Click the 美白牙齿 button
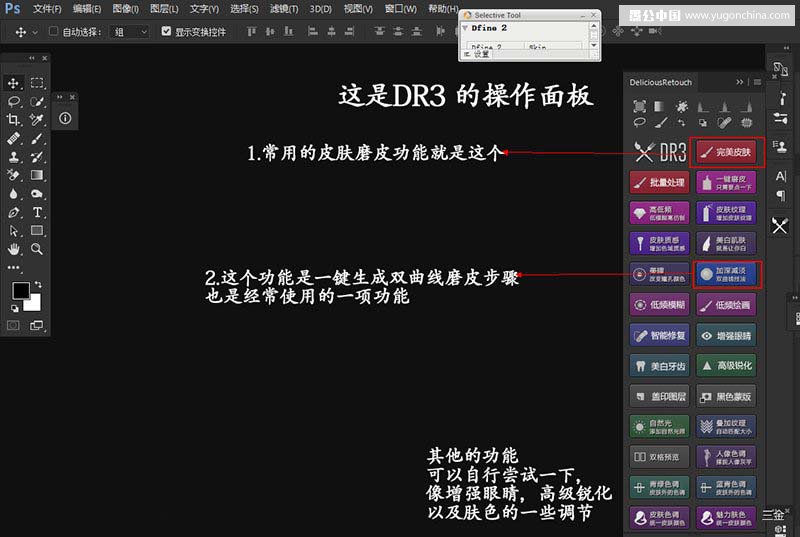 pos(660,366)
